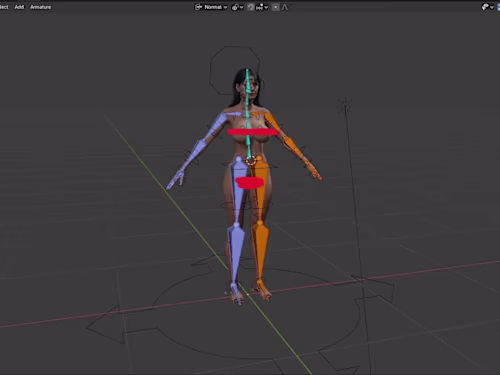The width and height of the screenshot is (500, 375).
Task: Click the proportional editing falloff icon
Action: (285, 7)
